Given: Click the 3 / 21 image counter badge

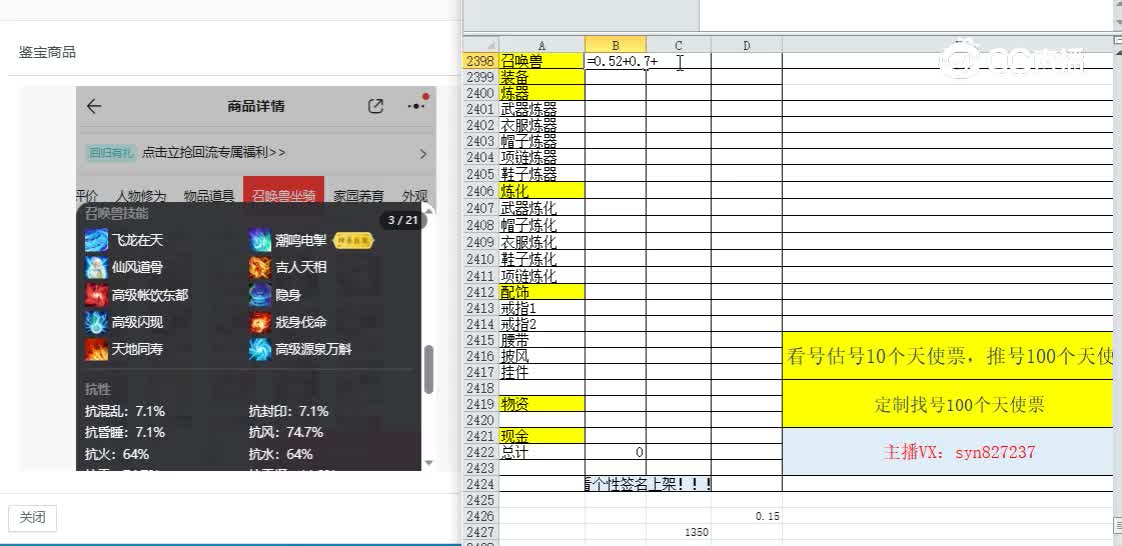Looking at the screenshot, I should tap(402, 220).
